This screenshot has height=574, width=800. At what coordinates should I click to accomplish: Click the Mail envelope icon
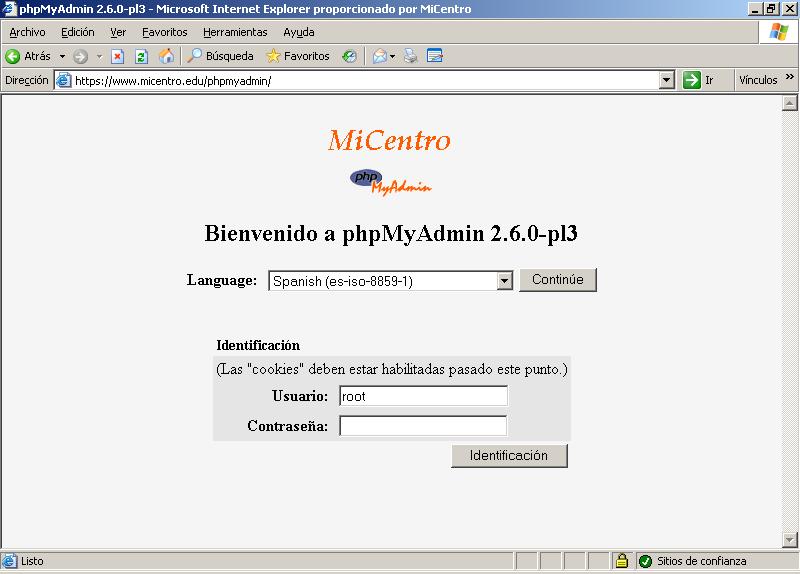[x=380, y=56]
